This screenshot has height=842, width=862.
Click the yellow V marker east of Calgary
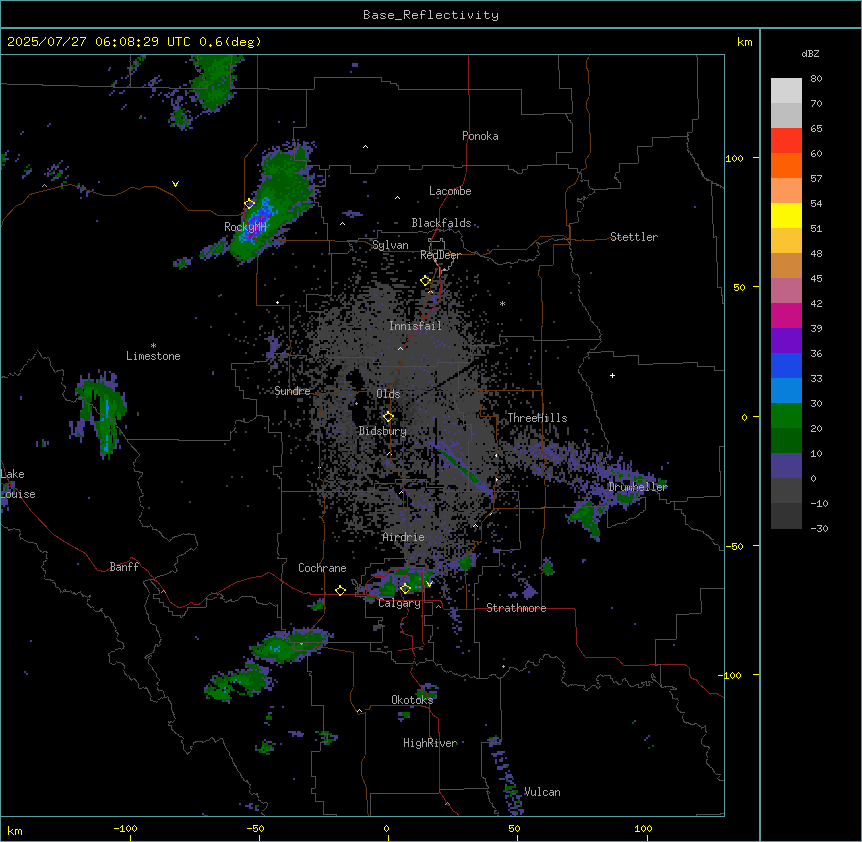click(429, 584)
